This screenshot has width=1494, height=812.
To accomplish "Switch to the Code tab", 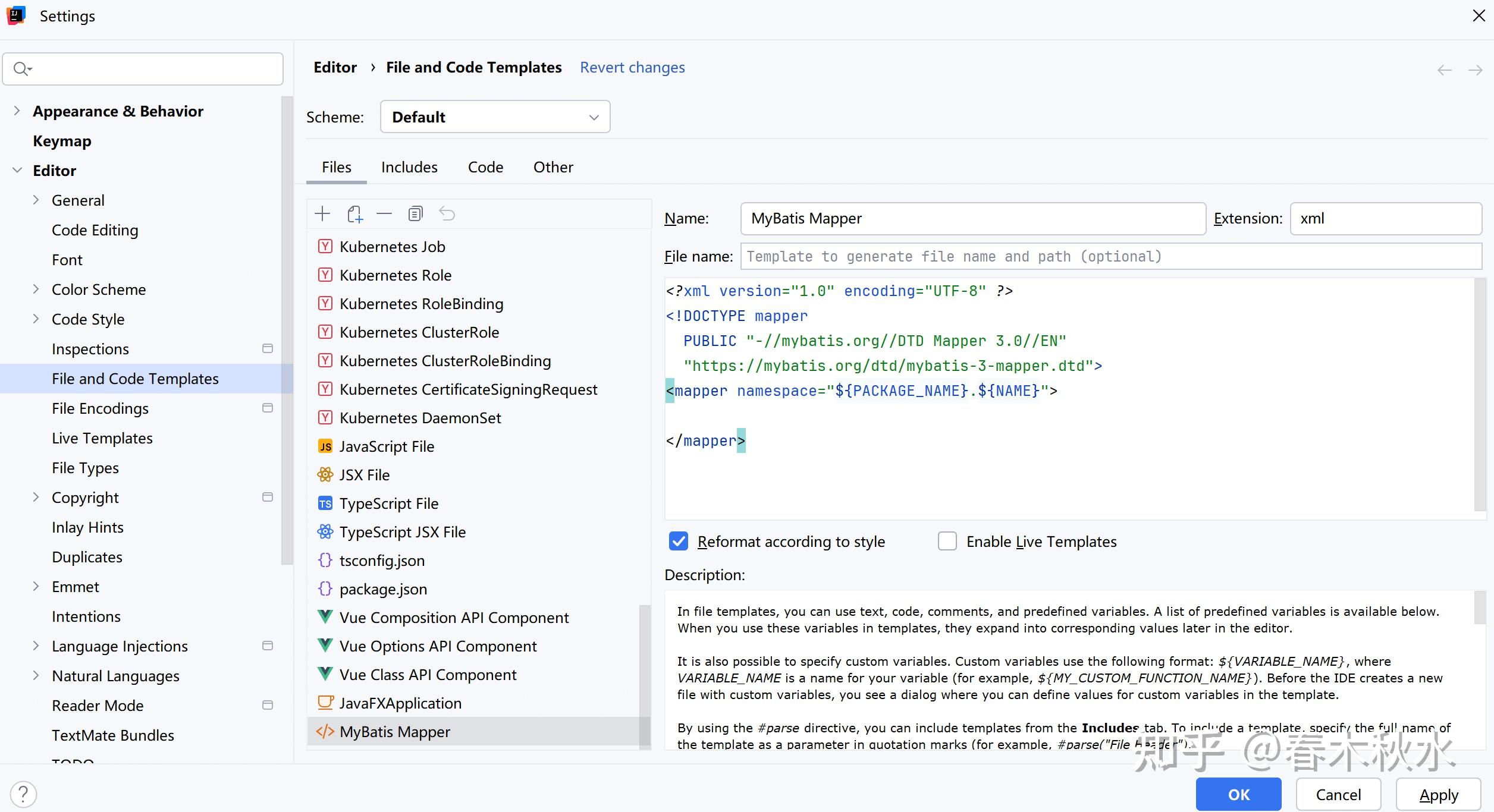I will [485, 167].
